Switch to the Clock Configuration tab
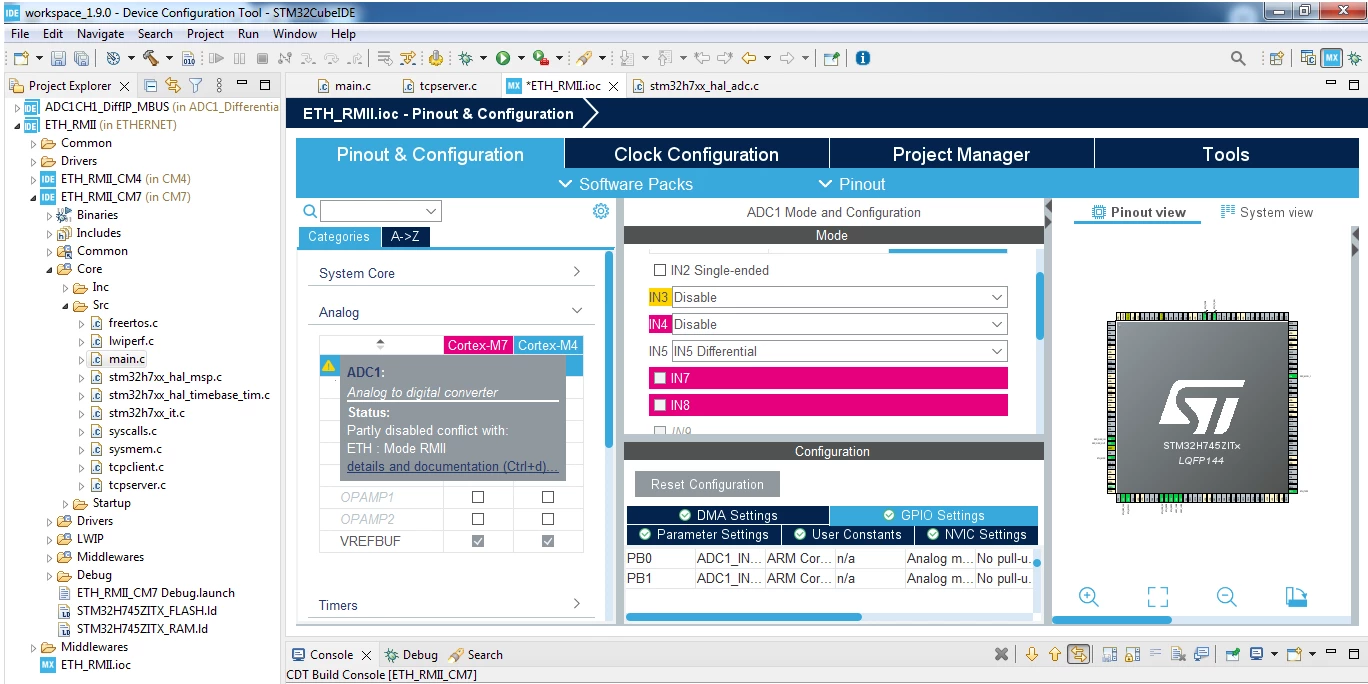1368x684 pixels. (696, 154)
